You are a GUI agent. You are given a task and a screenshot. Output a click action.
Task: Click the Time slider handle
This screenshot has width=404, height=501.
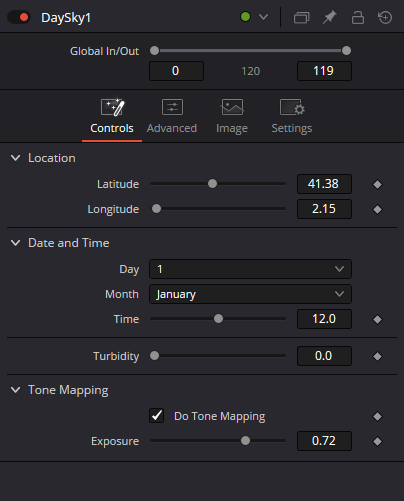pyautogui.click(x=218, y=319)
